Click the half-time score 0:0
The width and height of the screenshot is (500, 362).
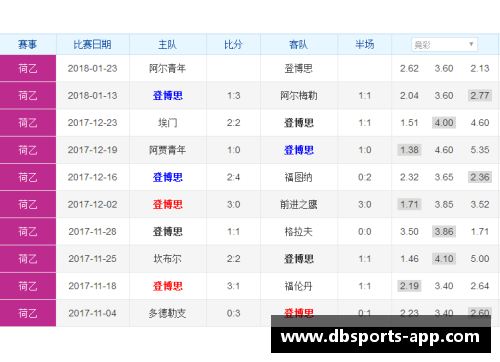pyautogui.click(x=364, y=231)
